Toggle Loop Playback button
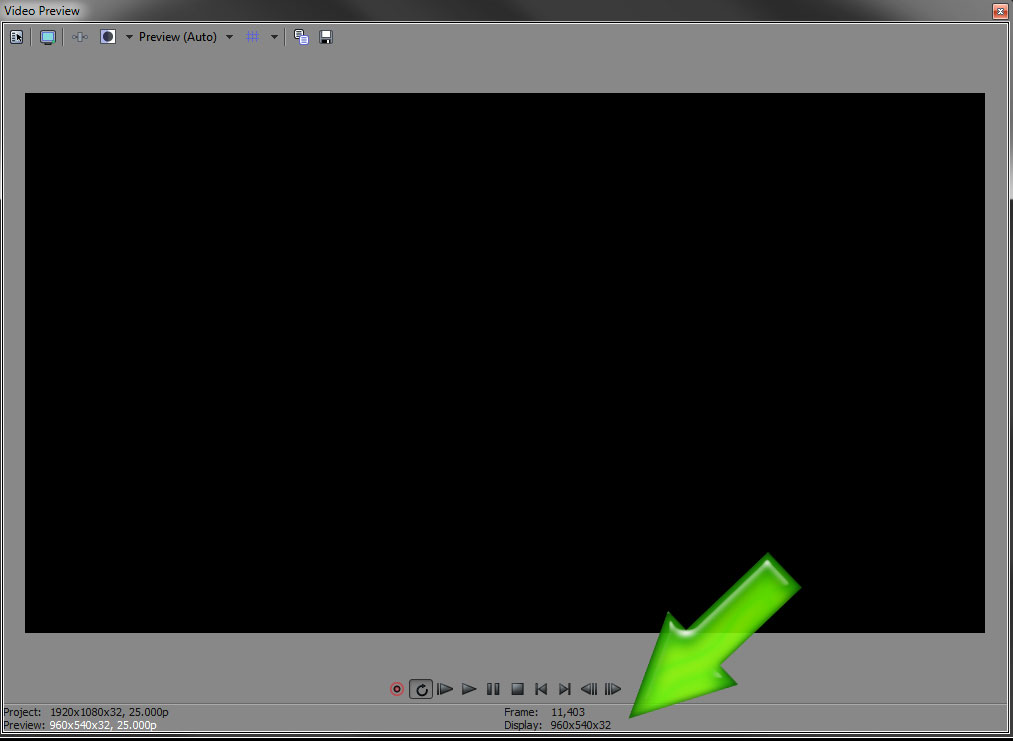 click(421, 689)
